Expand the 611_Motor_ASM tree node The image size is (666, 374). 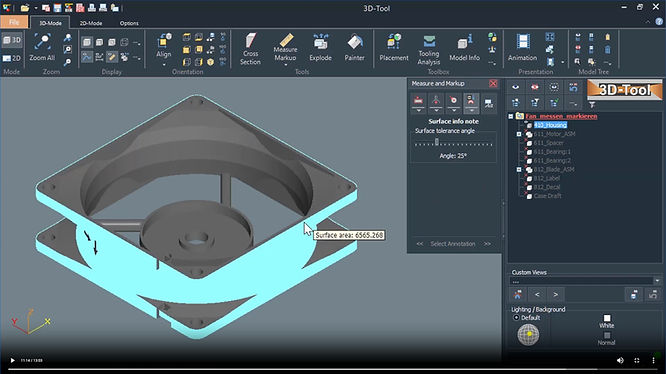click(x=519, y=134)
